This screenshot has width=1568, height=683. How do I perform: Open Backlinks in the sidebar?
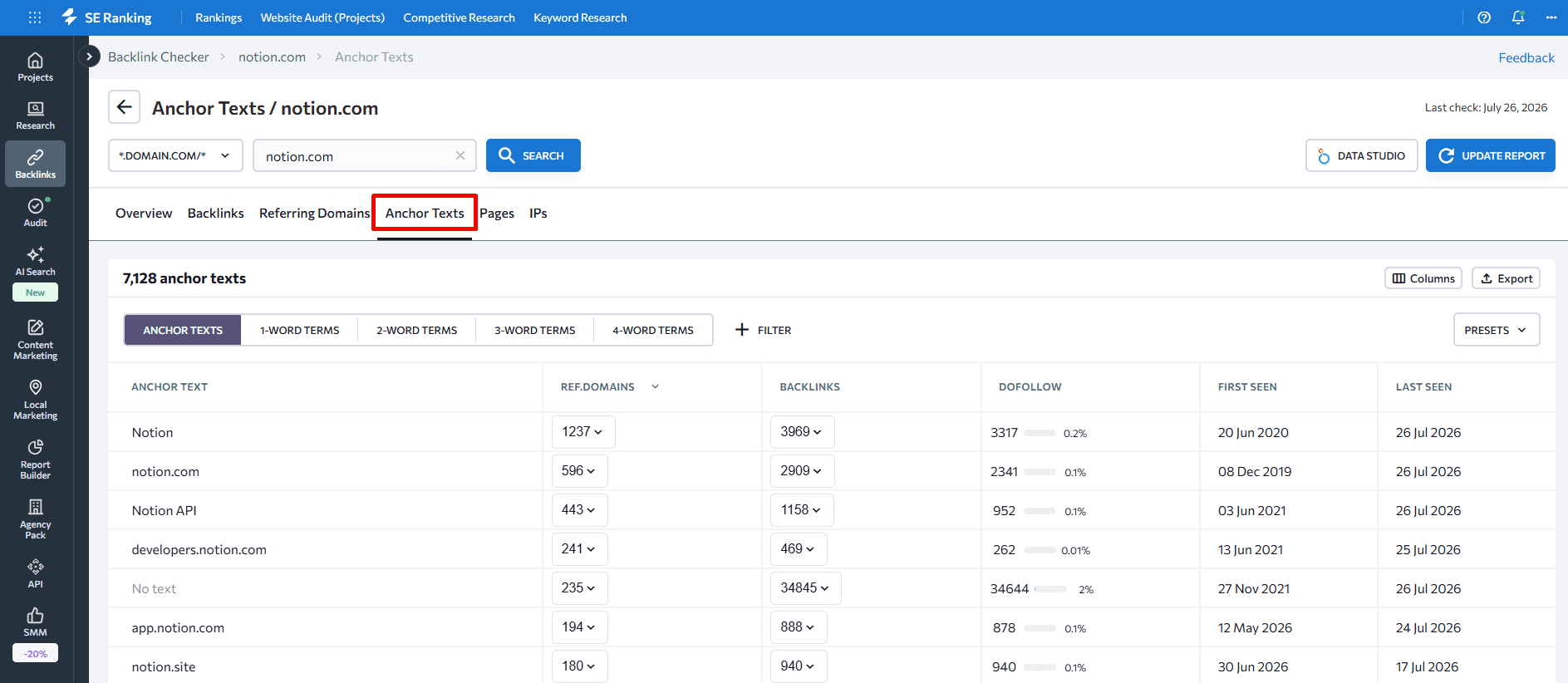pyautogui.click(x=35, y=164)
